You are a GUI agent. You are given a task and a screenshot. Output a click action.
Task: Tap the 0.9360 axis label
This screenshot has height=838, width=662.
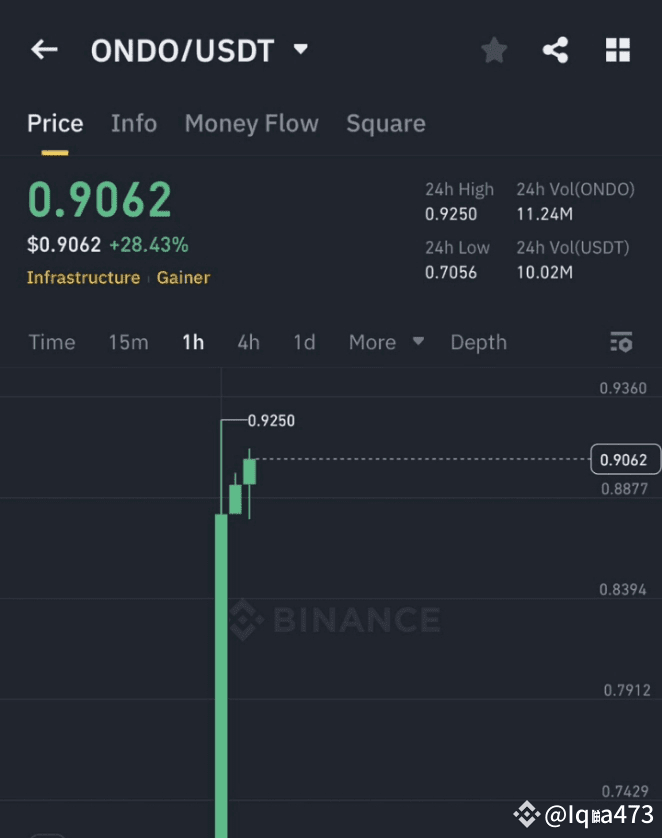pyautogui.click(x=623, y=388)
